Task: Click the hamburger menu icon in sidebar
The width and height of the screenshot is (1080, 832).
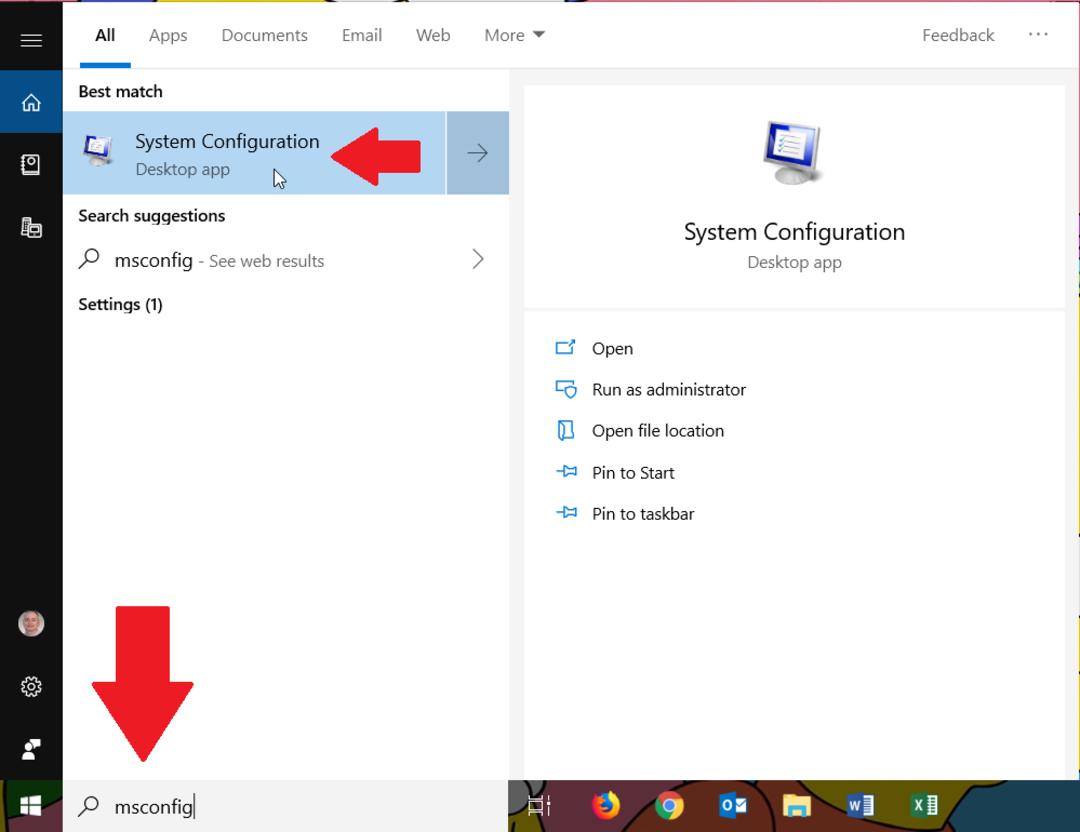Action: [x=31, y=41]
